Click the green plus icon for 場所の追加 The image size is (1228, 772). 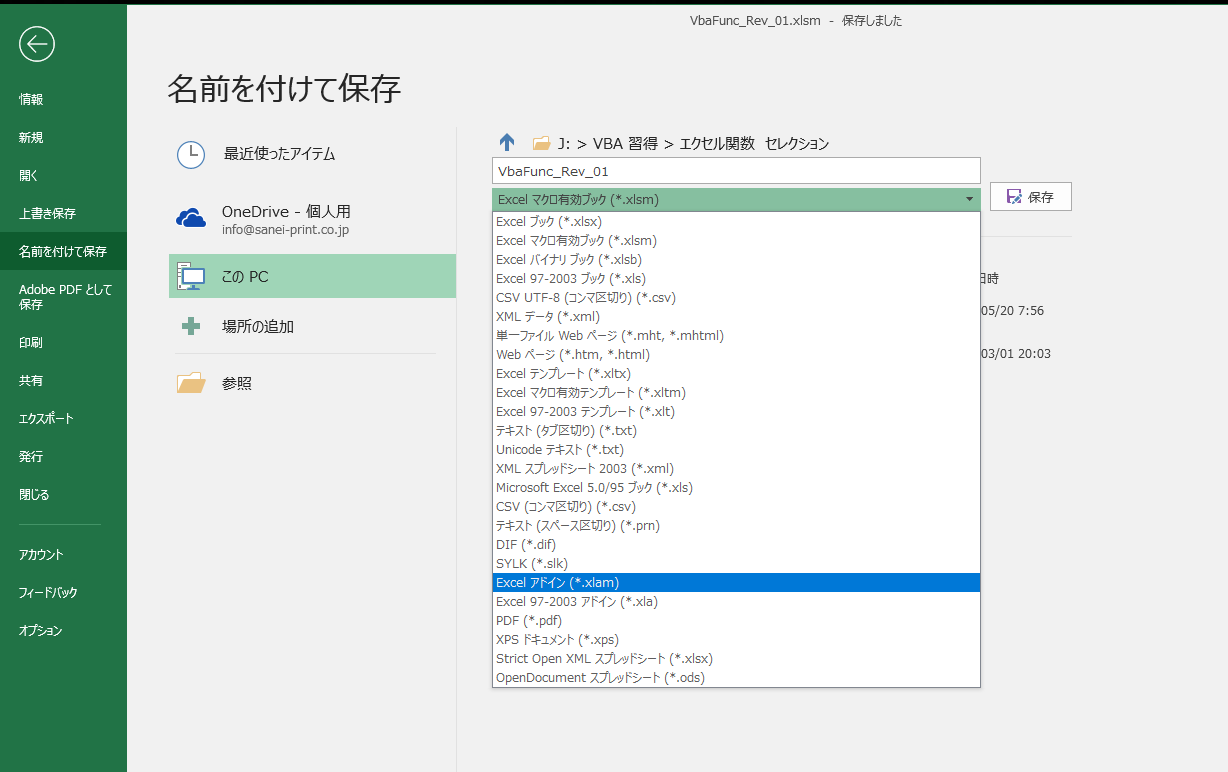click(191, 326)
